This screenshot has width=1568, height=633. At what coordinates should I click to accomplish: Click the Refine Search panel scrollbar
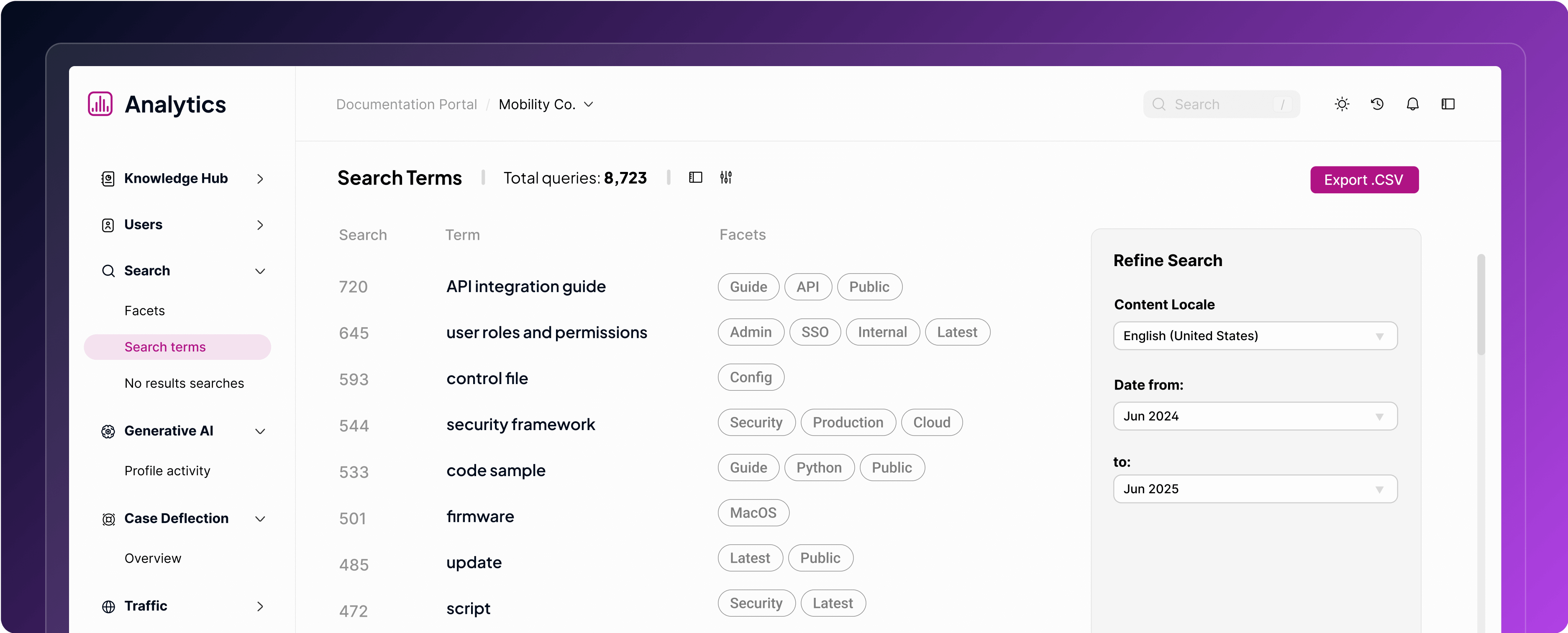click(1481, 304)
